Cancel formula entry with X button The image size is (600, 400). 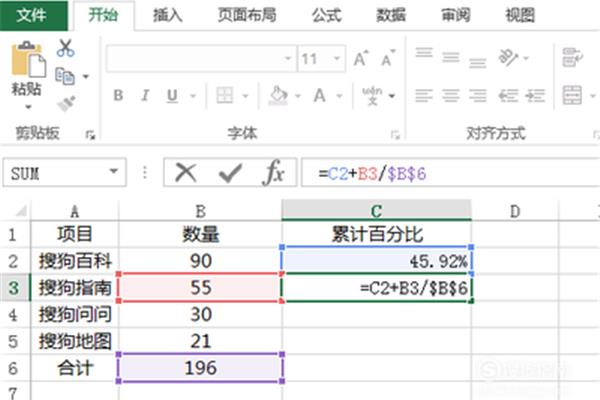186,173
